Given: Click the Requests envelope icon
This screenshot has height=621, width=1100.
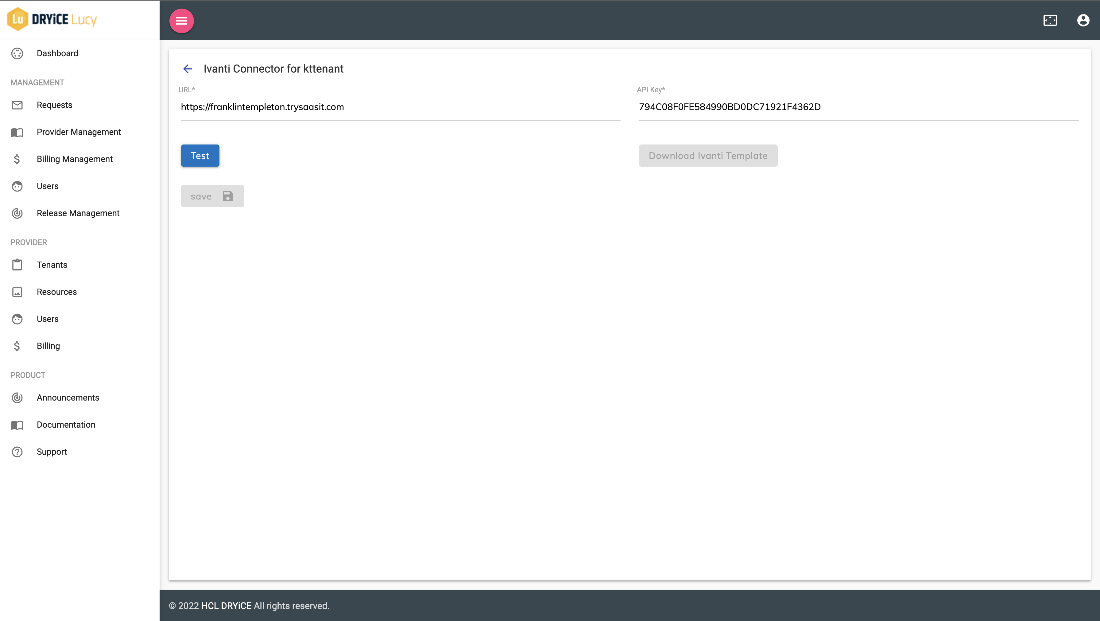Looking at the screenshot, I should click(18, 105).
